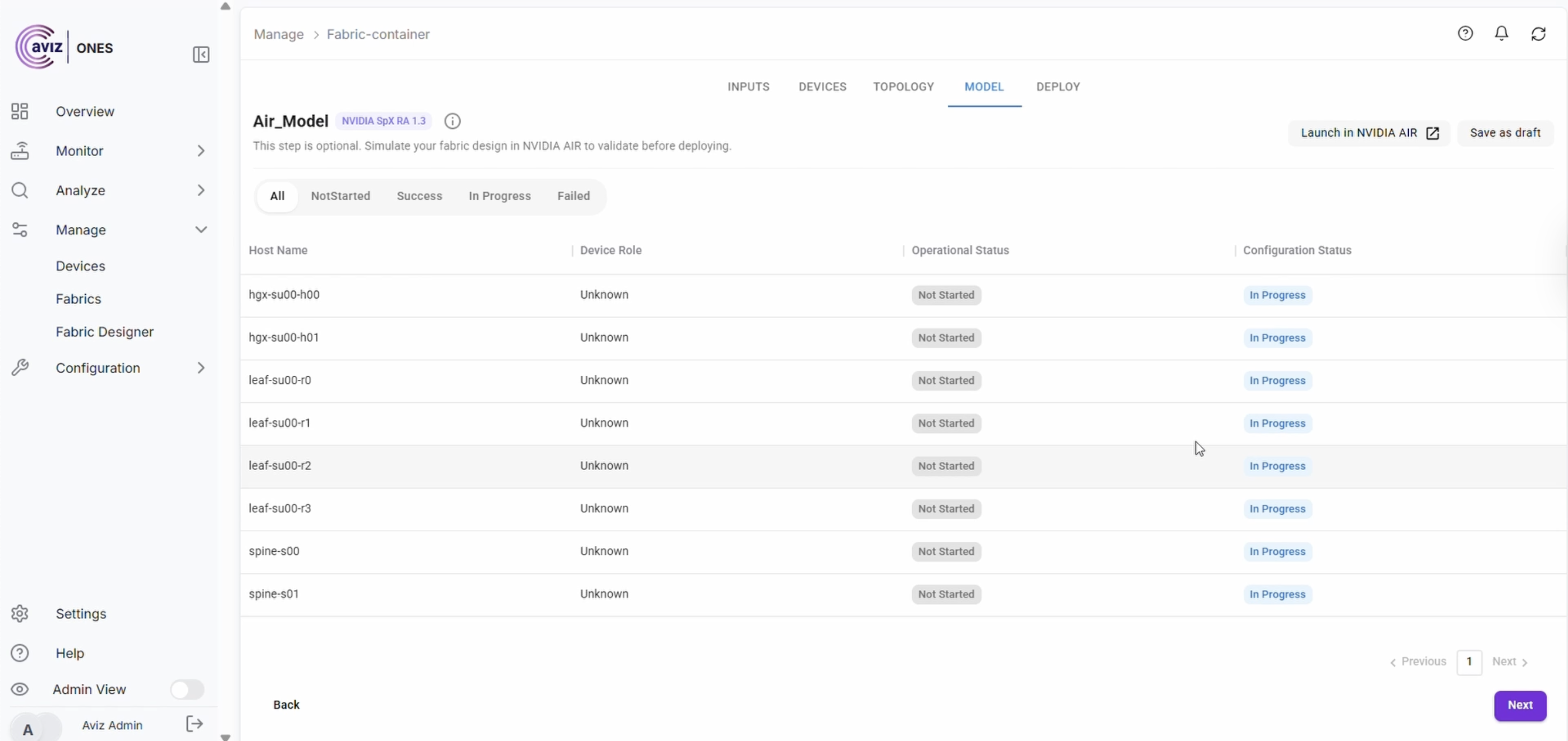Screen dimensions: 1568x741
Task: Open the notifications bell
Action: point(1501,34)
